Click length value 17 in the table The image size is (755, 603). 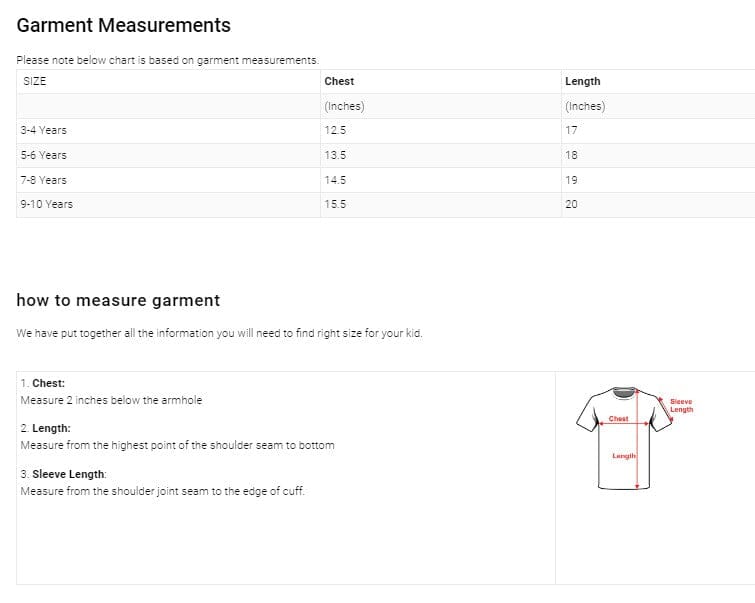571,131
